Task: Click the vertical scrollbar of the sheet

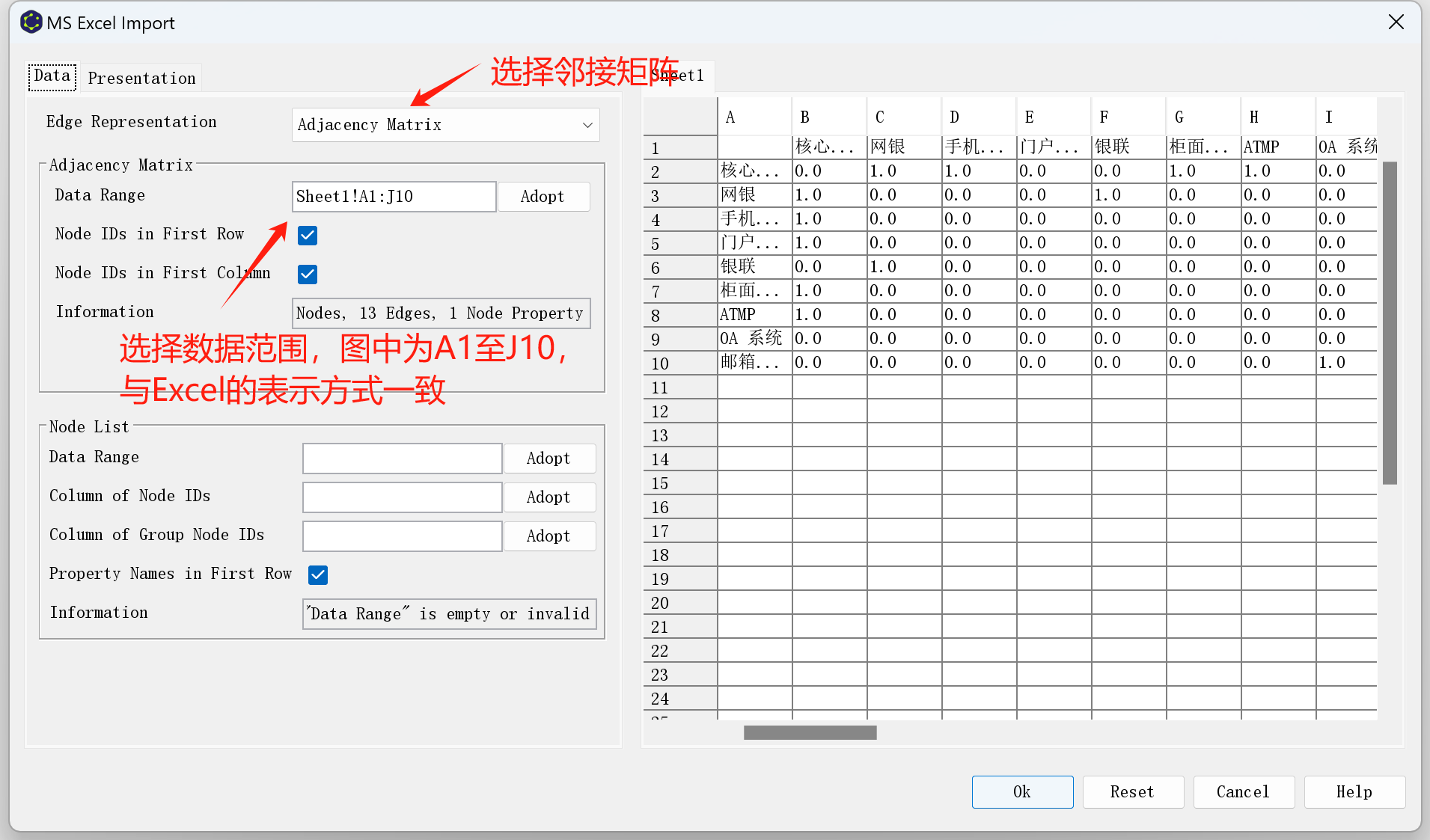Action: pyautogui.click(x=1390, y=322)
